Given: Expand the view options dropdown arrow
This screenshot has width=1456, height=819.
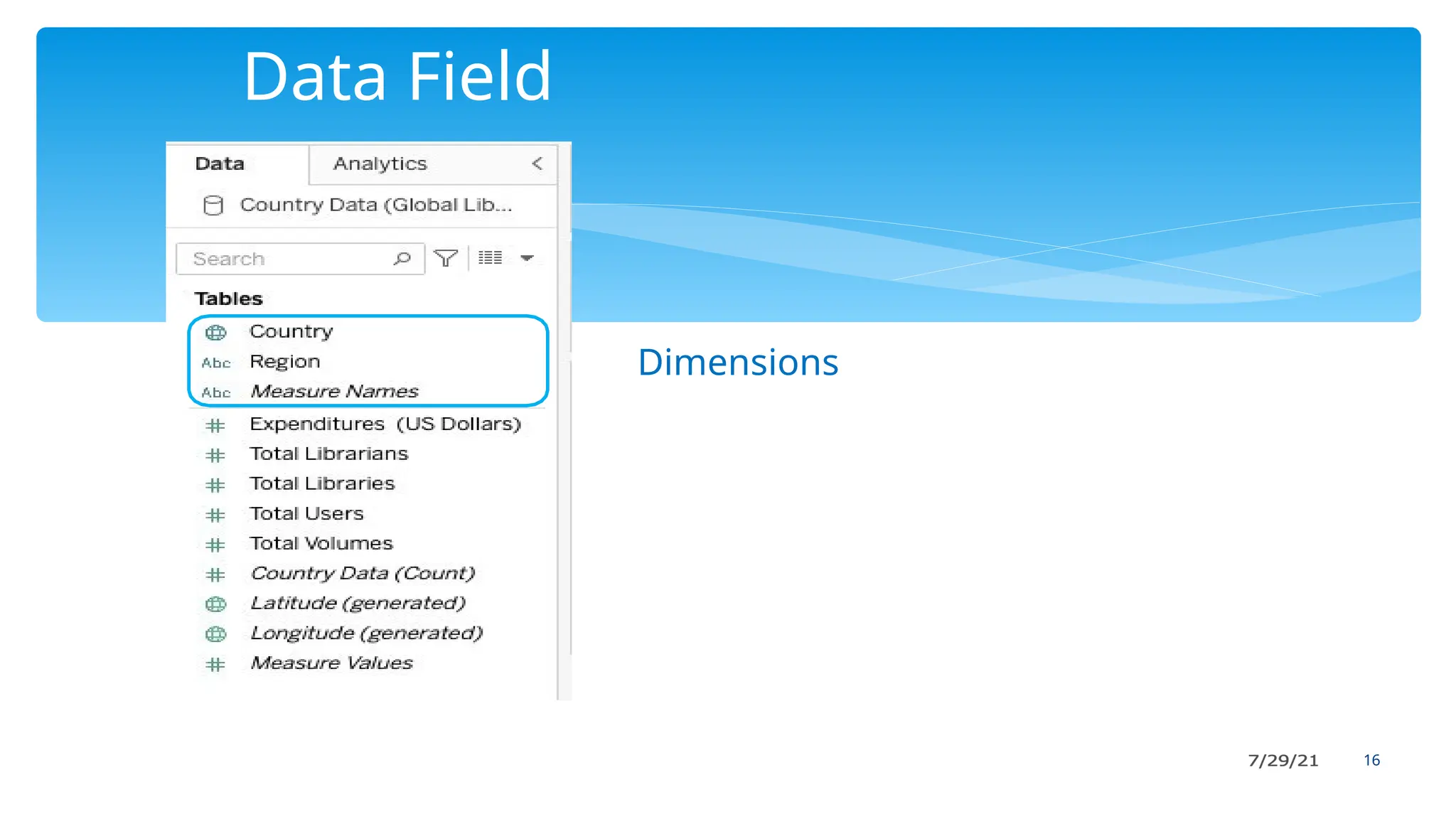Looking at the screenshot, I should [x=527, y=258].
